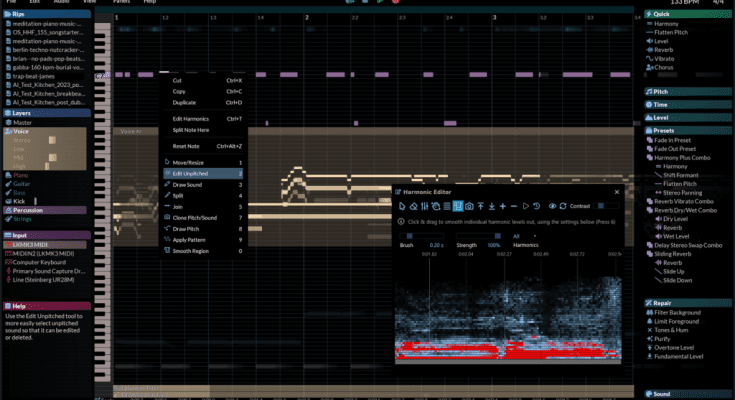Toggle the Piano layer in Layers list

(22, 175)
